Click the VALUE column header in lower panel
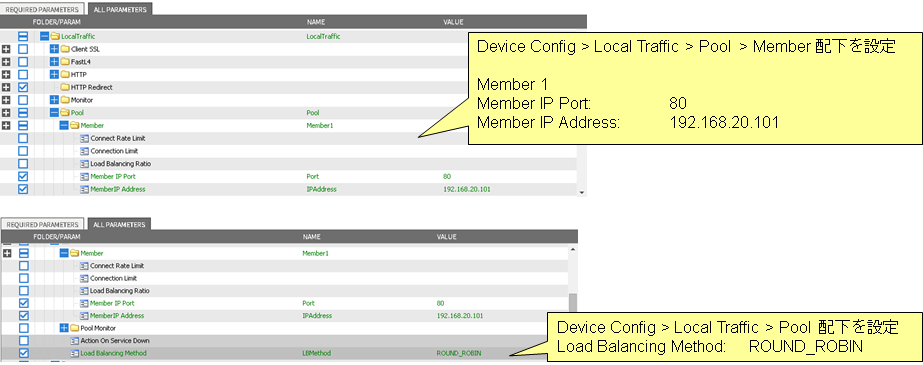 pos(446,237)
